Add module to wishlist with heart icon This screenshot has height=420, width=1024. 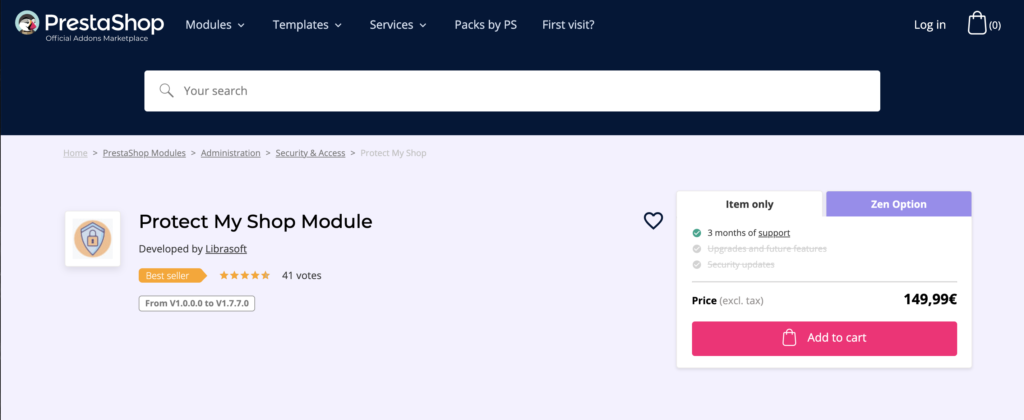pyautogui.click(x=653, y=221)
